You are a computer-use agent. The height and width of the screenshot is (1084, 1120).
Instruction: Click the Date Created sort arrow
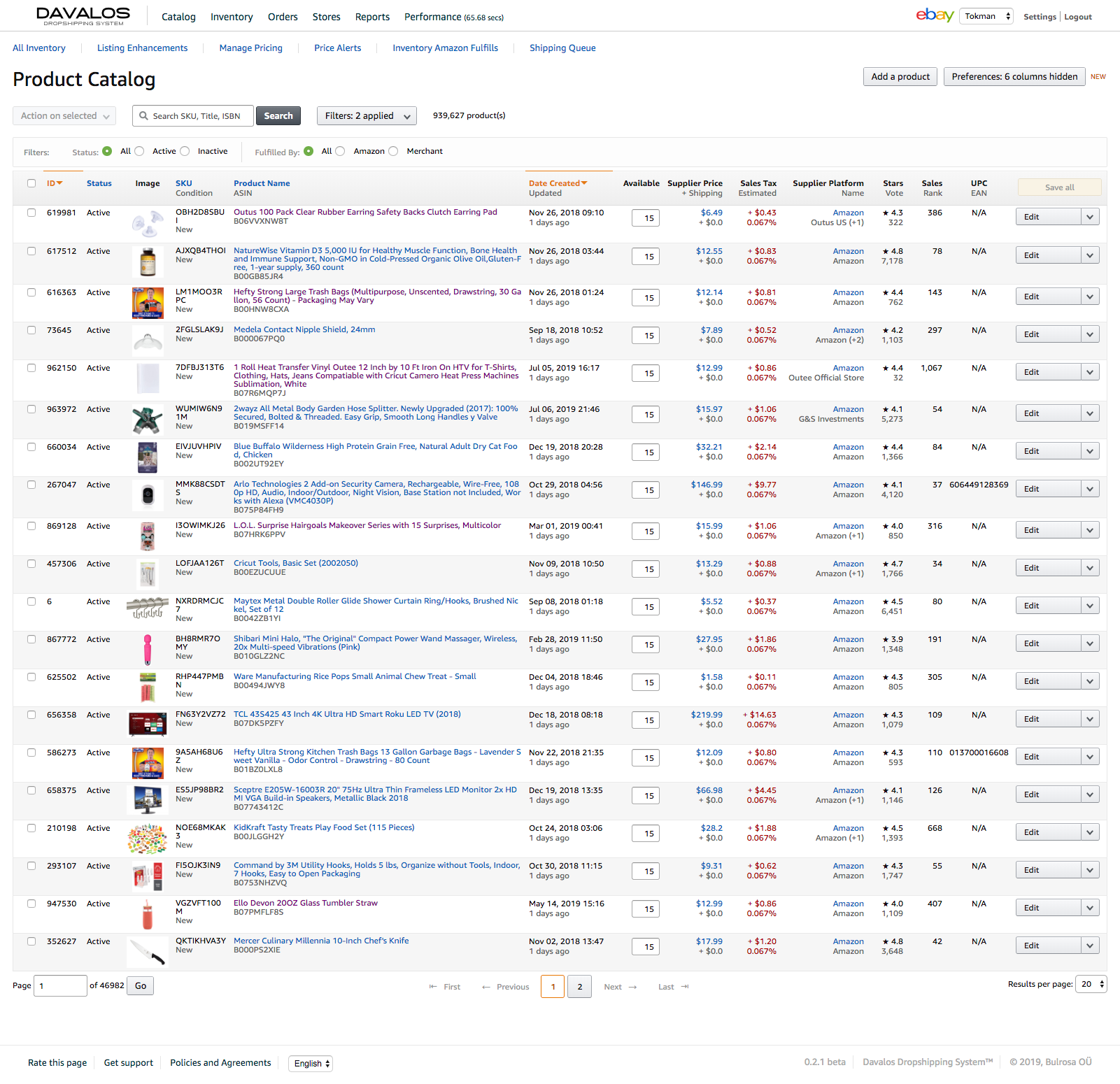pos(584,183)
